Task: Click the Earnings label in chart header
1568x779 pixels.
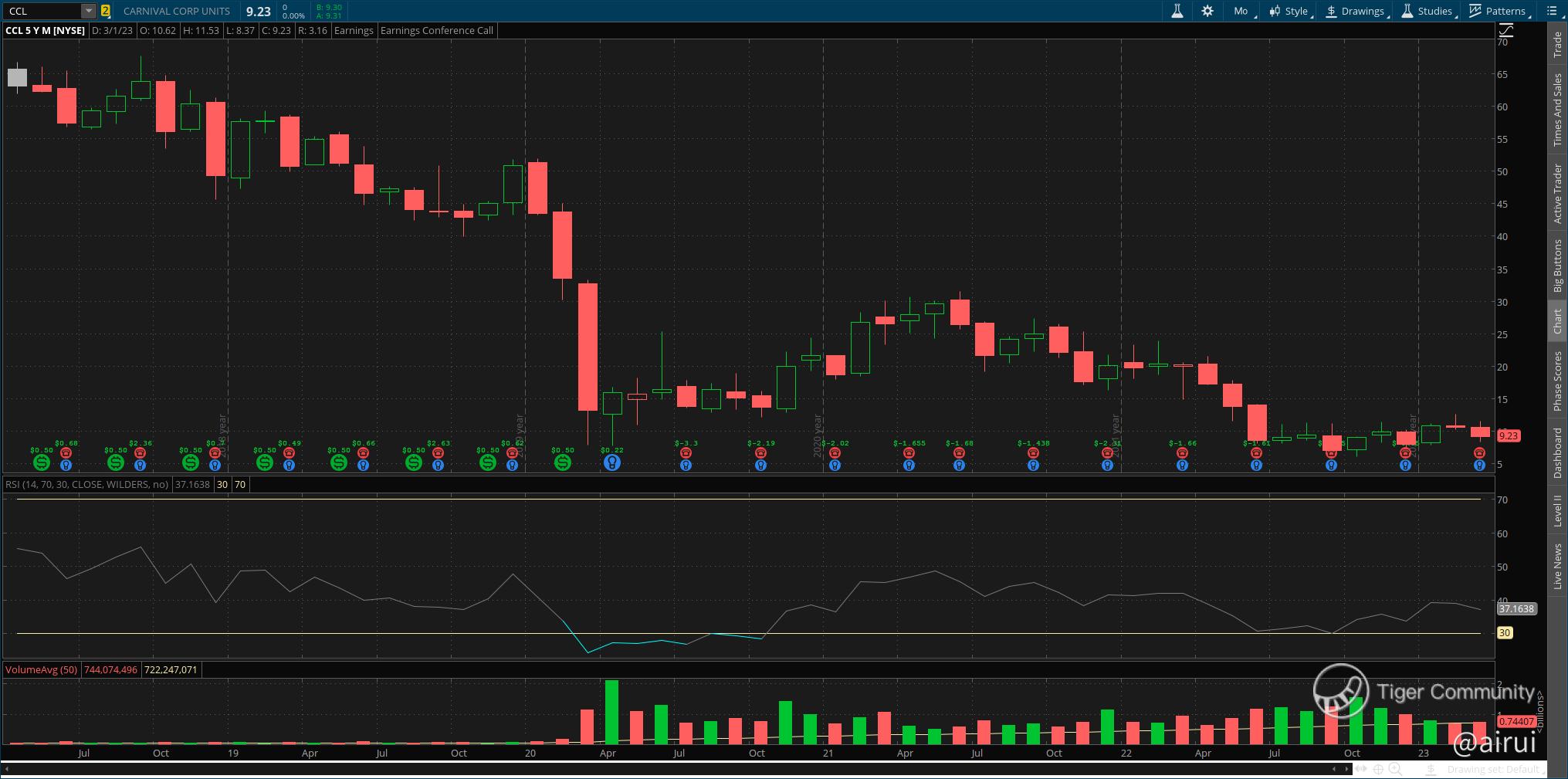Action: [x=354, y=31]
